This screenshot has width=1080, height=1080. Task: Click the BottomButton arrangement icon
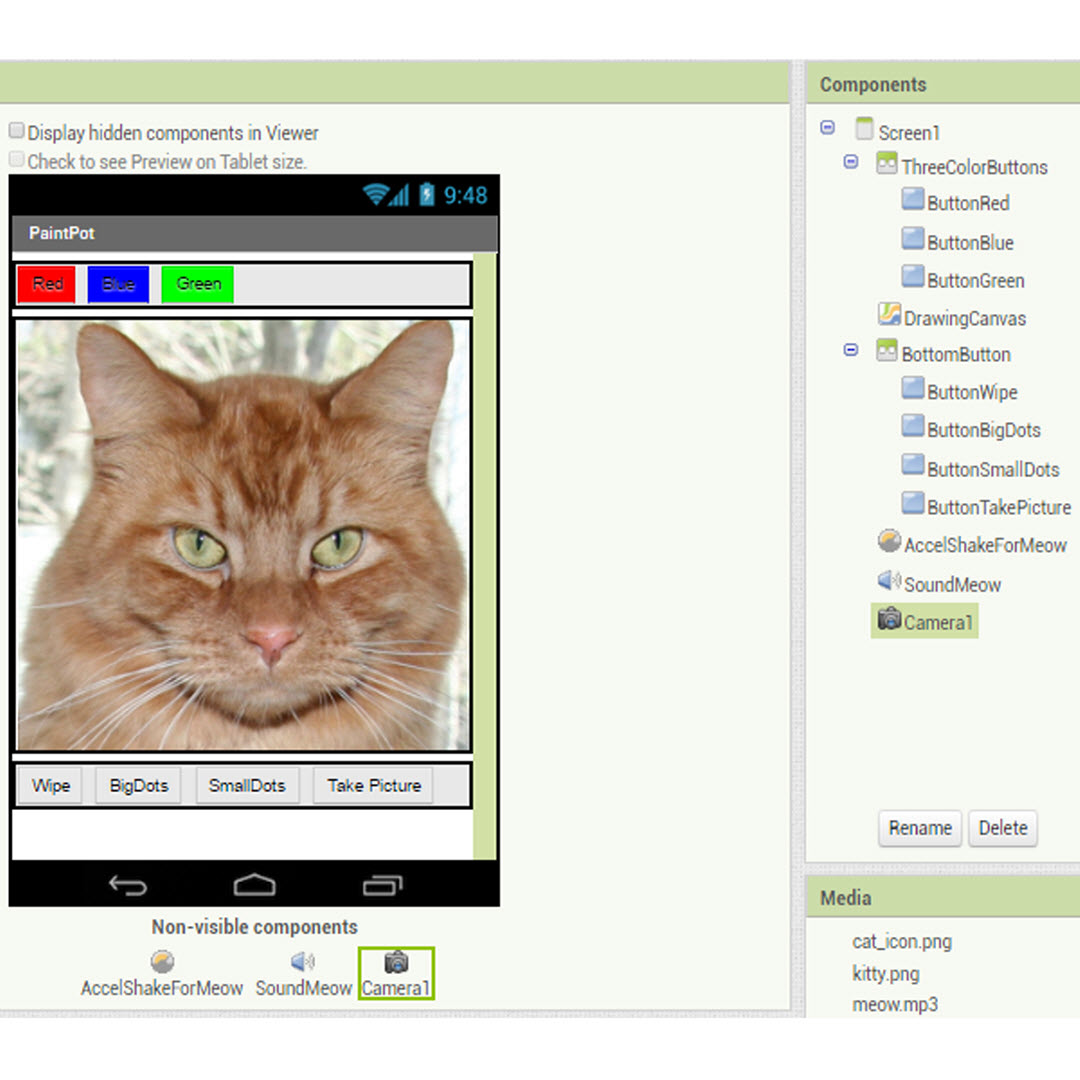[886, 350]
